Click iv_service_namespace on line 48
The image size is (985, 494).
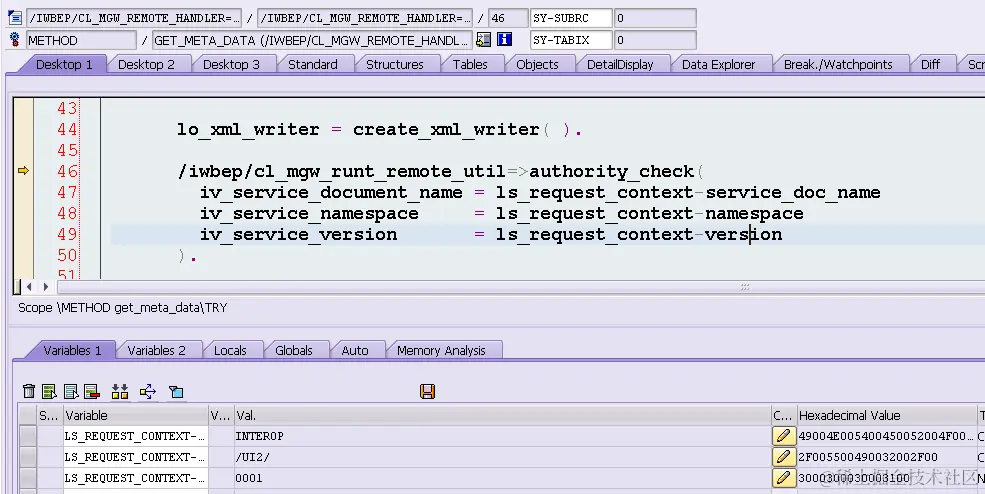309,213
